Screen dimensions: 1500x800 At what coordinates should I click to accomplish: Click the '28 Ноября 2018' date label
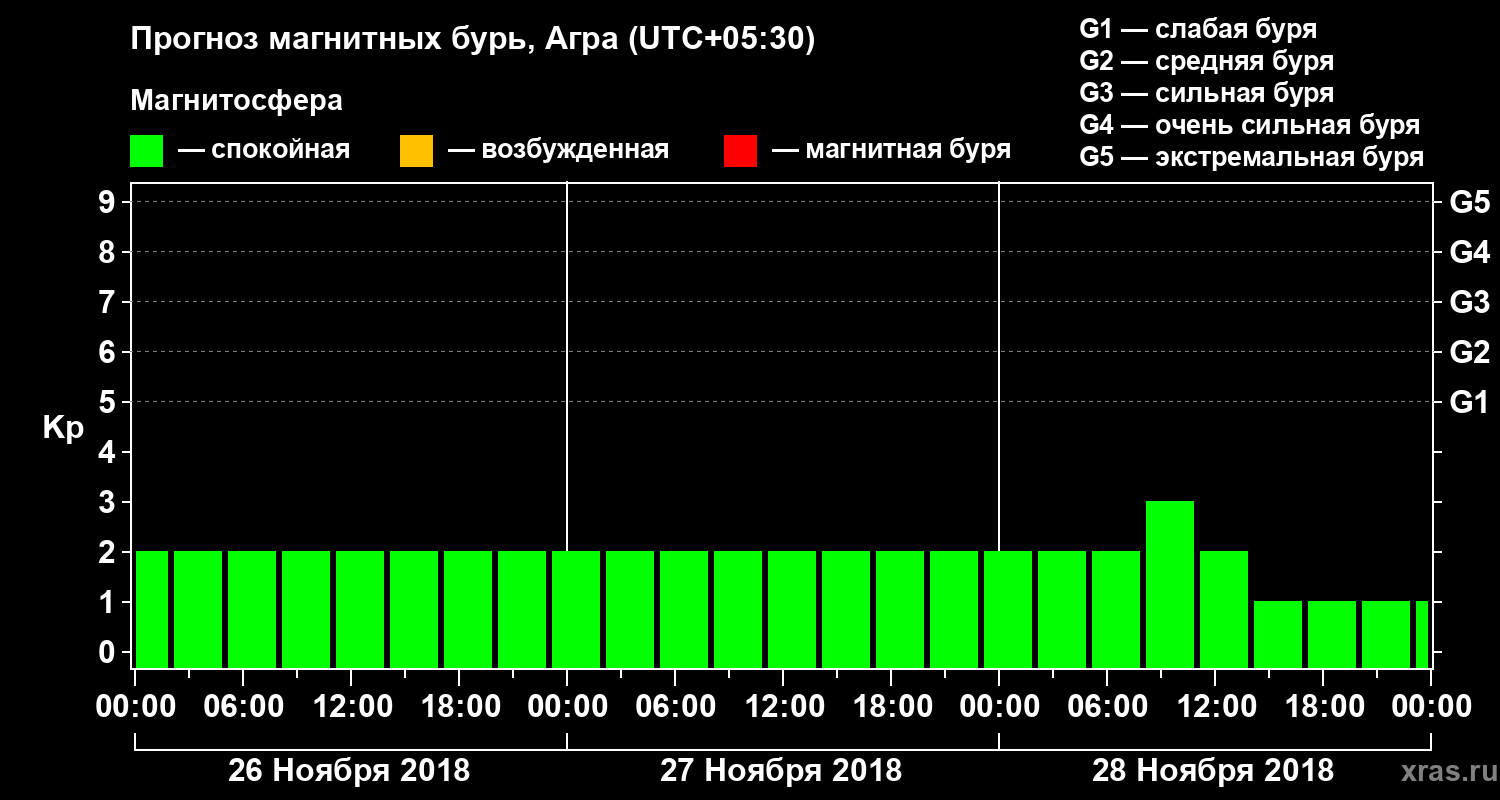(1213, 771)
